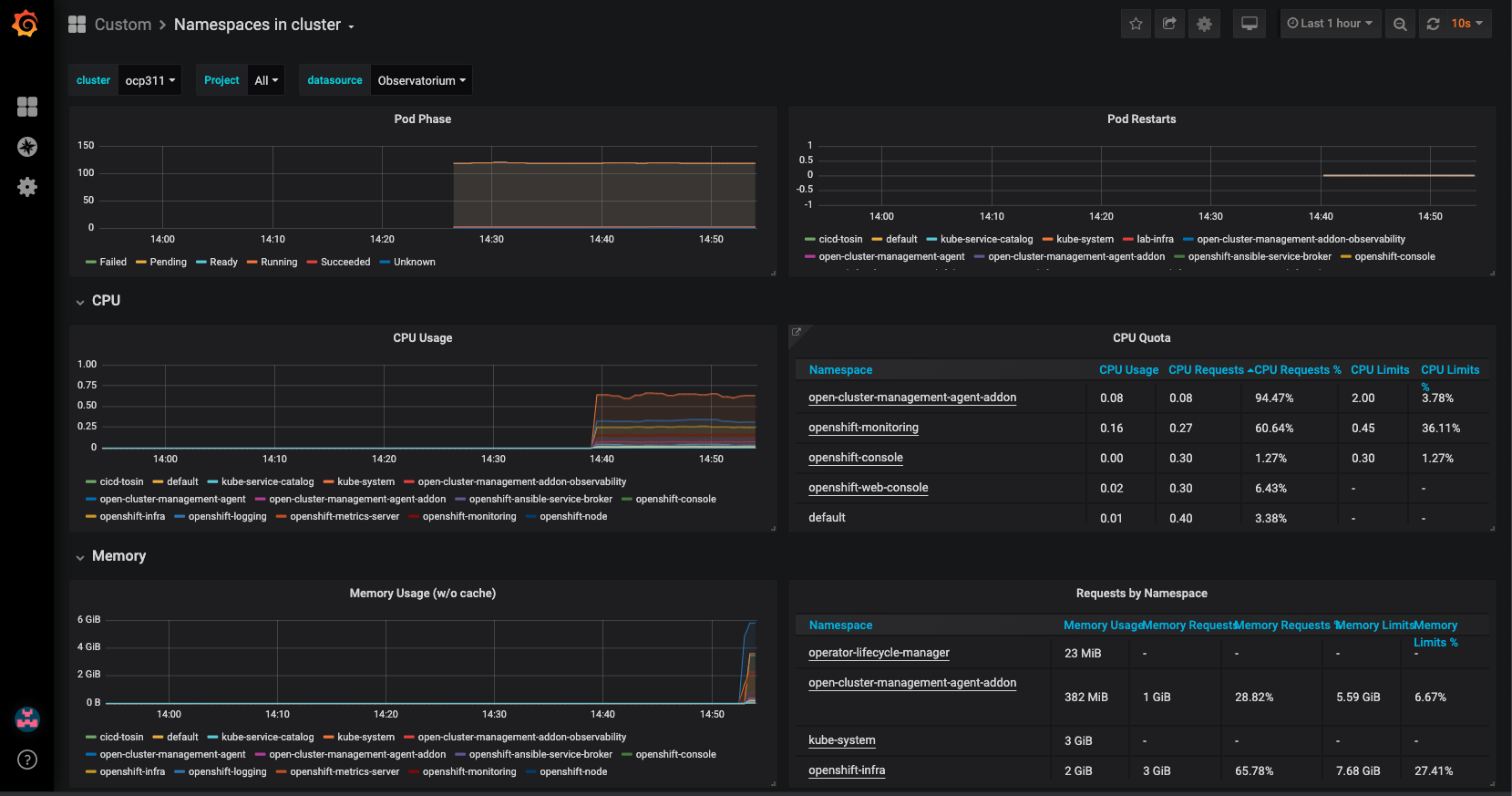Sort CPU Quota by Namespace column
Screen dimensions: 1512x796
click(840, 370)
